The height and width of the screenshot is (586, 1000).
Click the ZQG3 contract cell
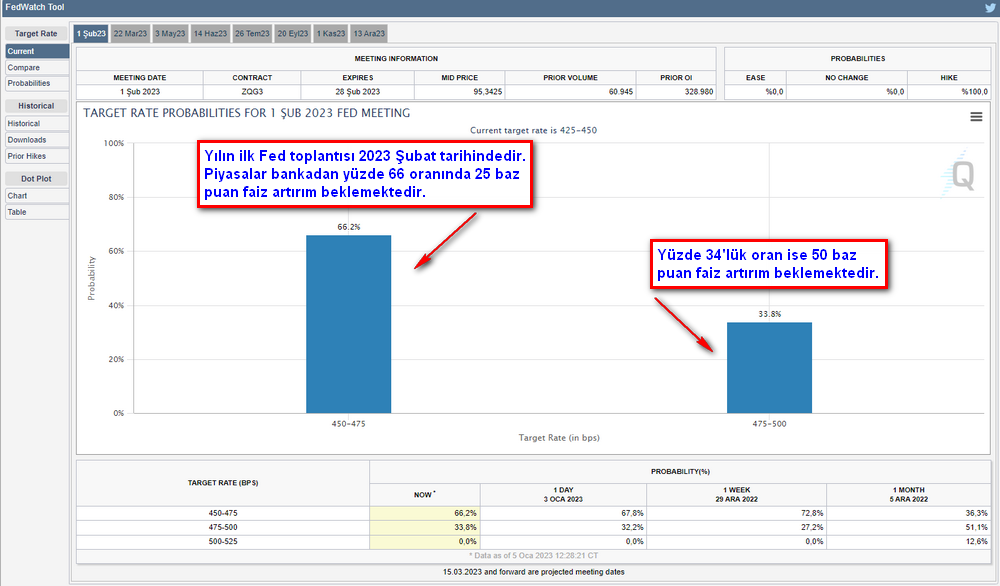(253, 92)
